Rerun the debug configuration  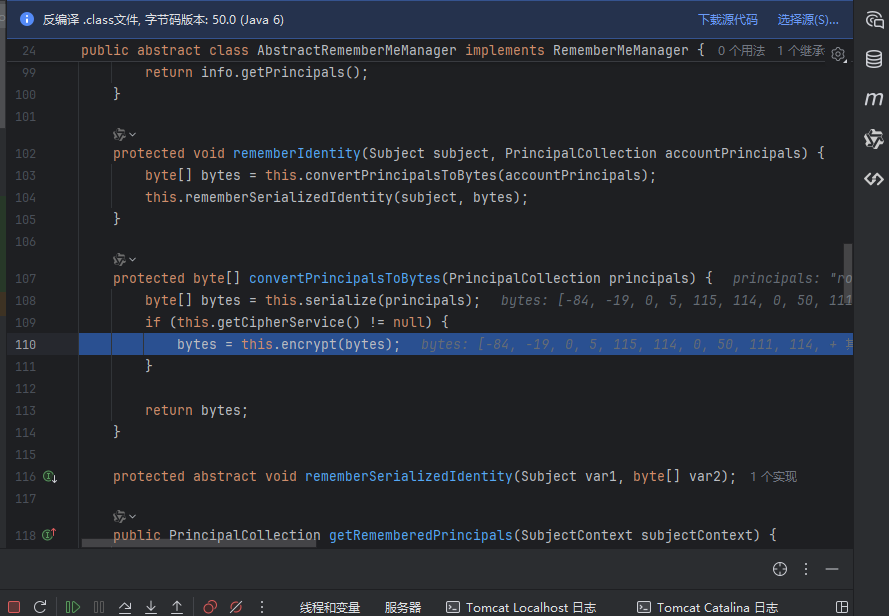[40, 607]
